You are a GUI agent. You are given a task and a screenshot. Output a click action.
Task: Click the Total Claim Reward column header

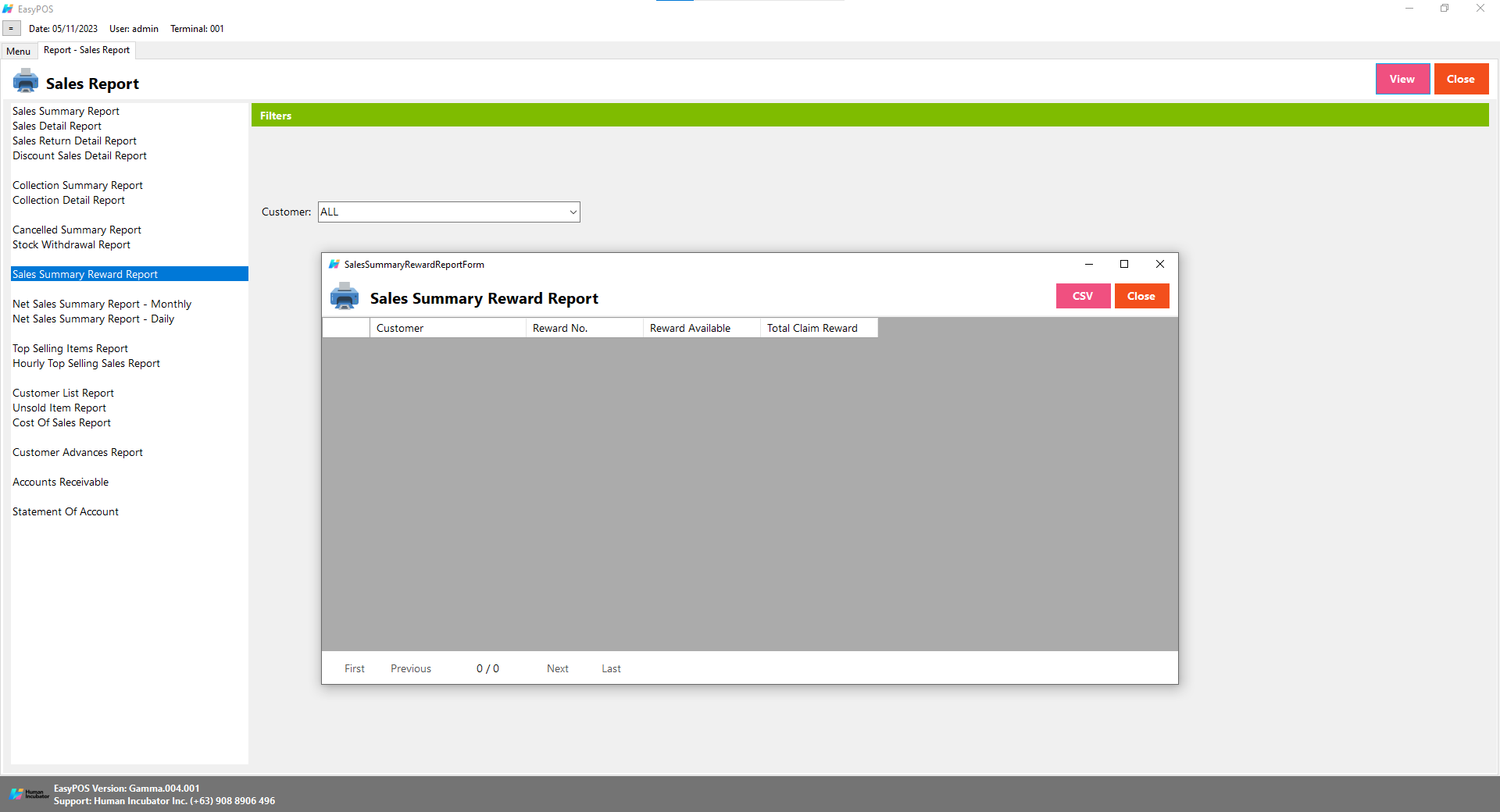click(x=819, y=328)
